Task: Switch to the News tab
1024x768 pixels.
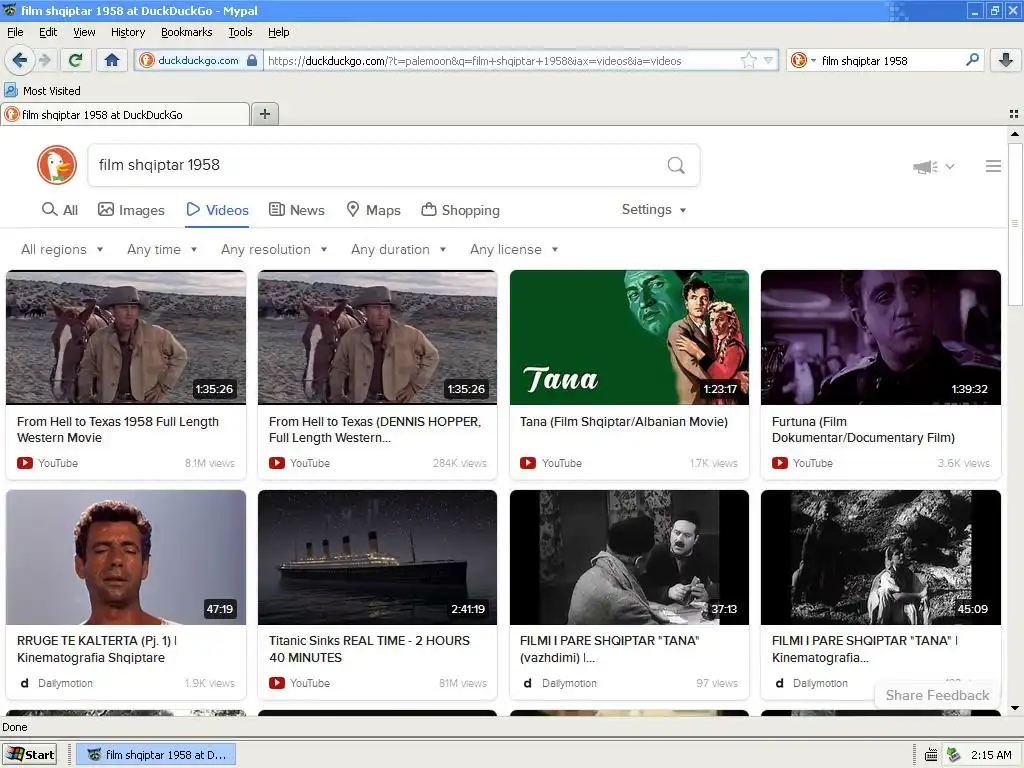Action: point(296,210)
